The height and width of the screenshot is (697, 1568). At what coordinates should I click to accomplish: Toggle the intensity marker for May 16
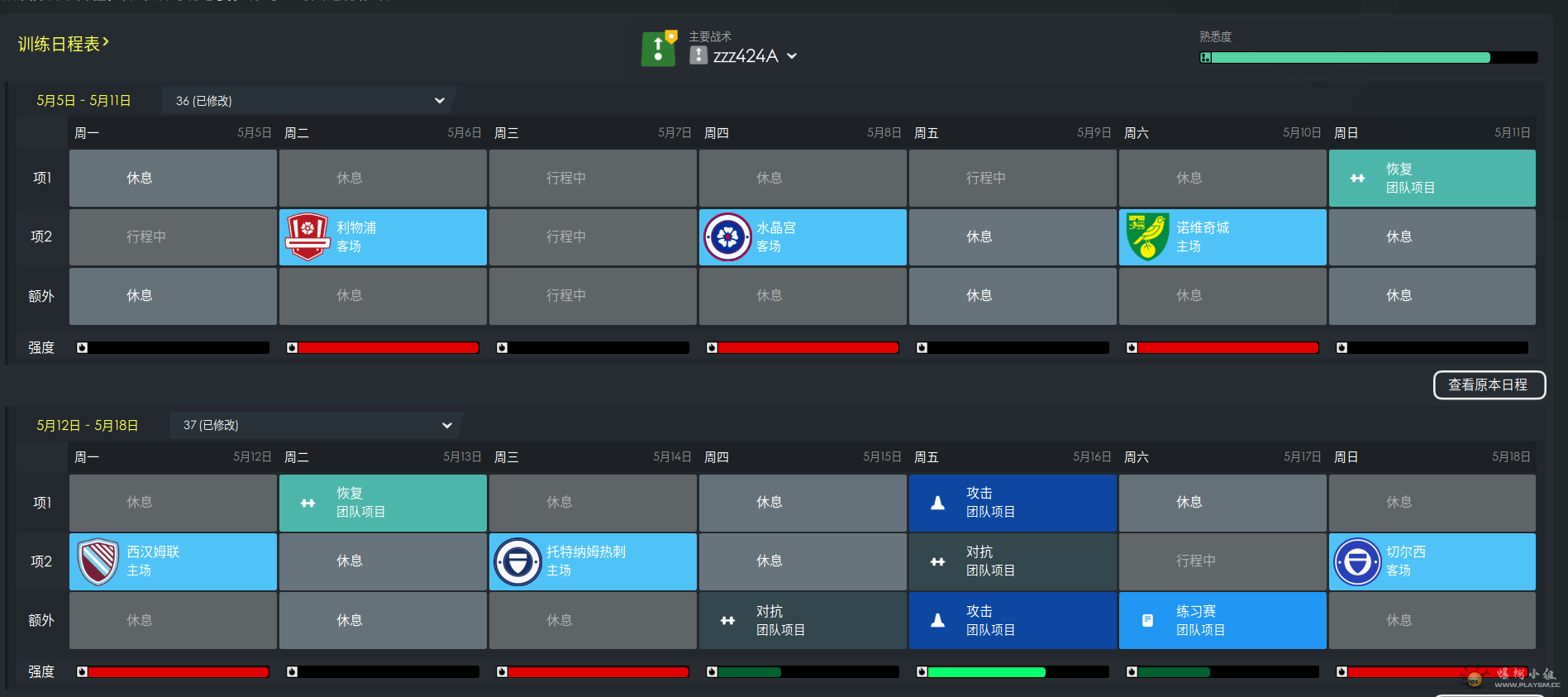click(x=922, y=672)
